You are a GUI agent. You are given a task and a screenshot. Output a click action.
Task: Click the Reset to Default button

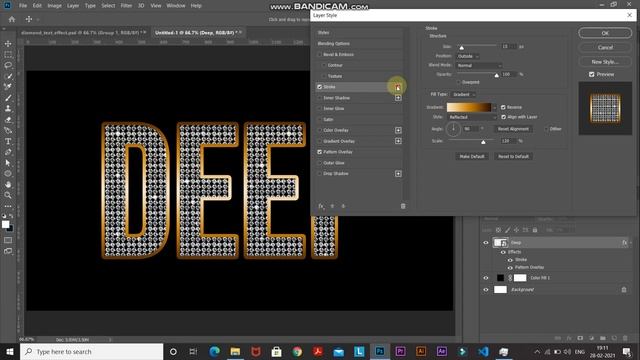[x=513, y=156]
